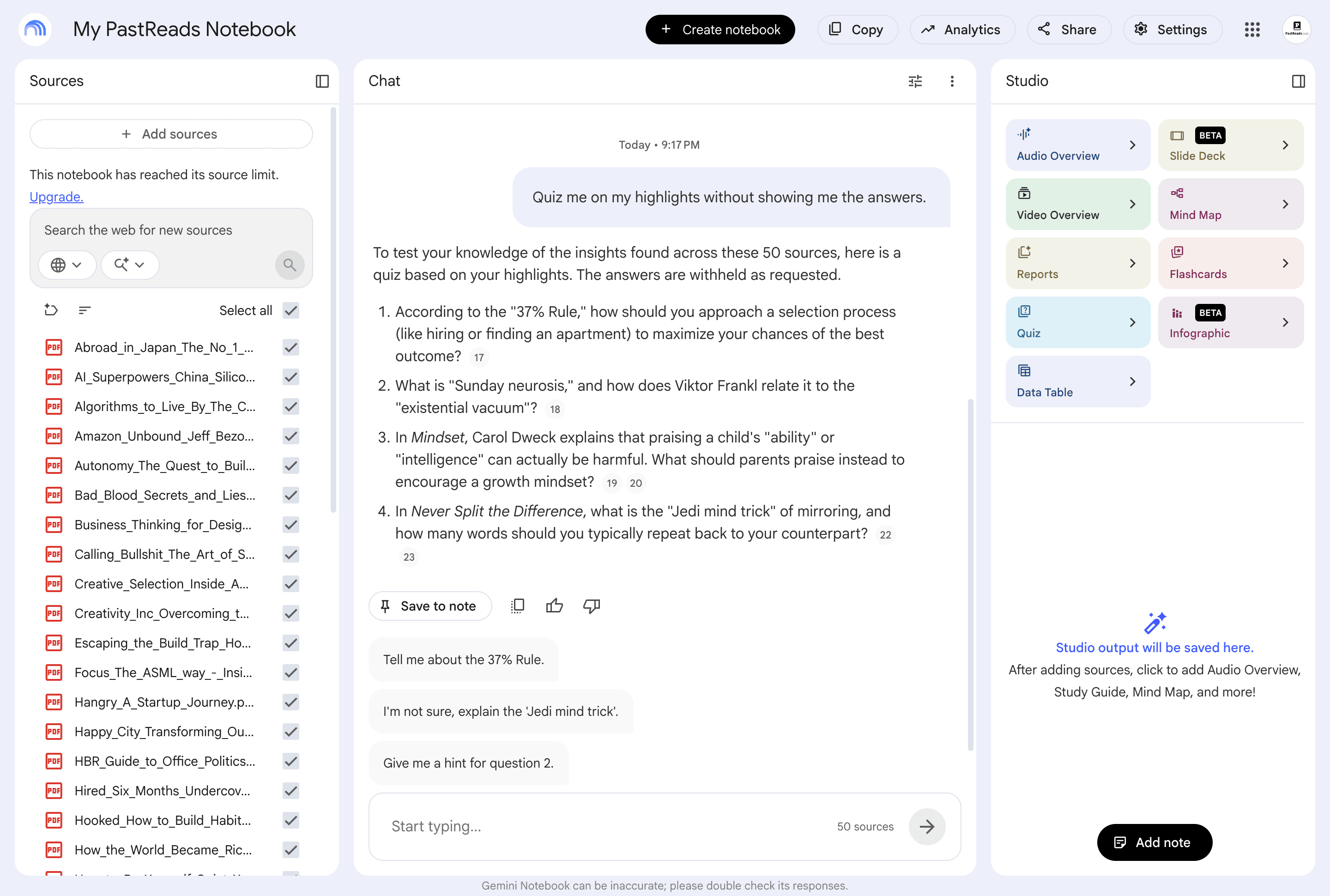Viewport: 1330px width, 896px height.
Task: Open the research mode dropdown
Action: point(130,265)
